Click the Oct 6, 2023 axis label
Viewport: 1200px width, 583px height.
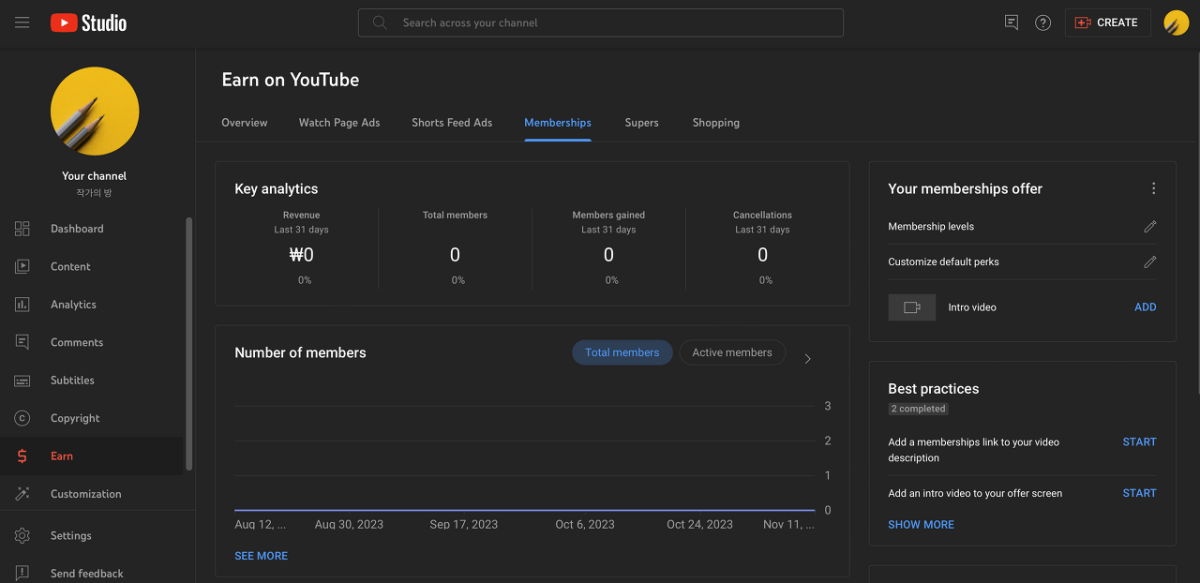click(x=586, y=524)
